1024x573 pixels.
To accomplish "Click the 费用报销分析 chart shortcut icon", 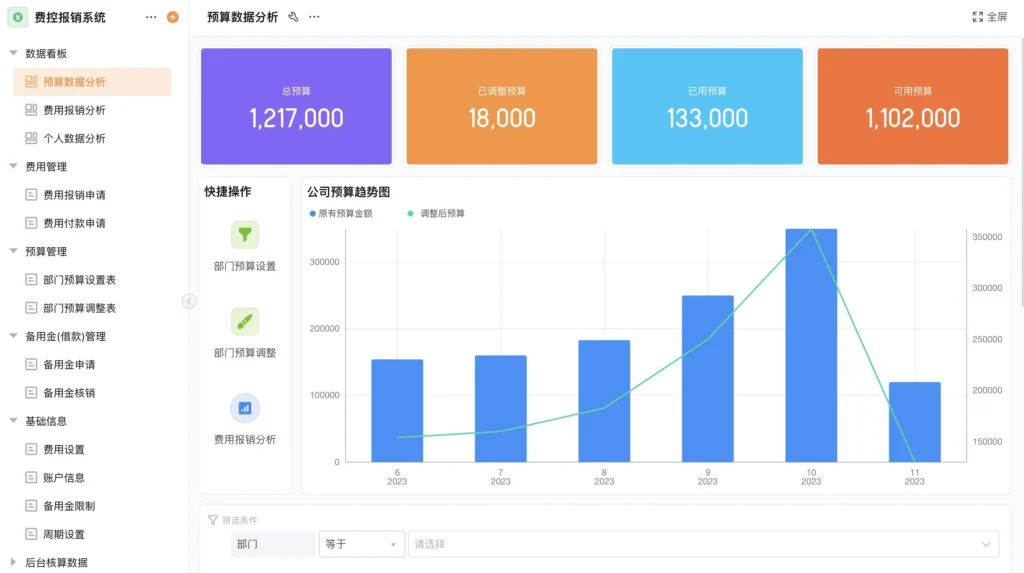I will coord(245,408).
